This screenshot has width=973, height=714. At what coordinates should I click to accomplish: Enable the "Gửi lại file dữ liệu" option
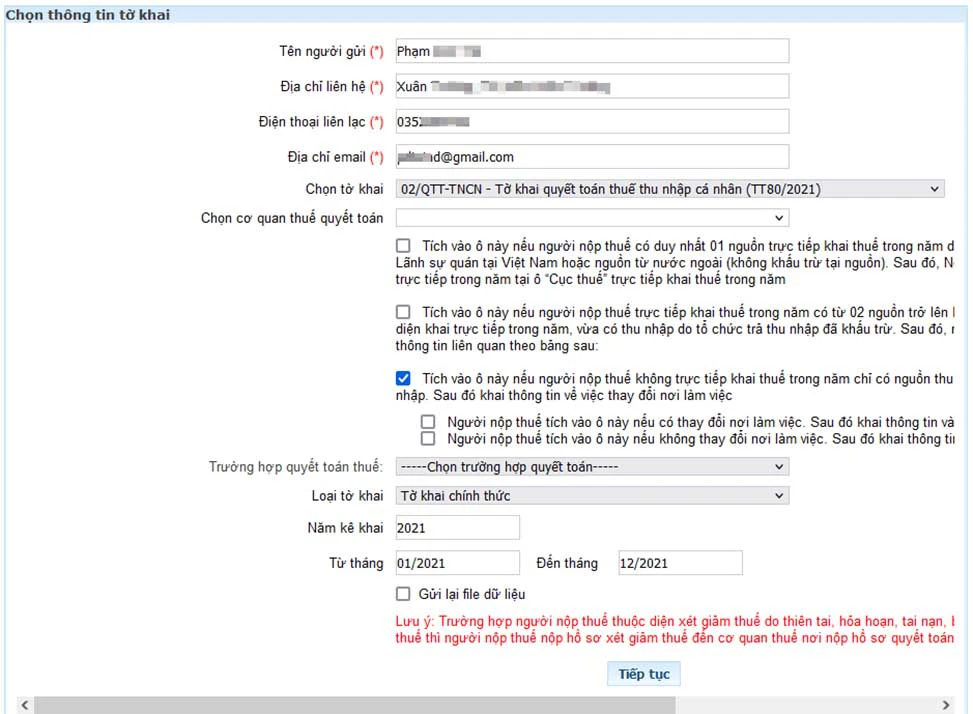pyautogui.click(x=404, y=593)
